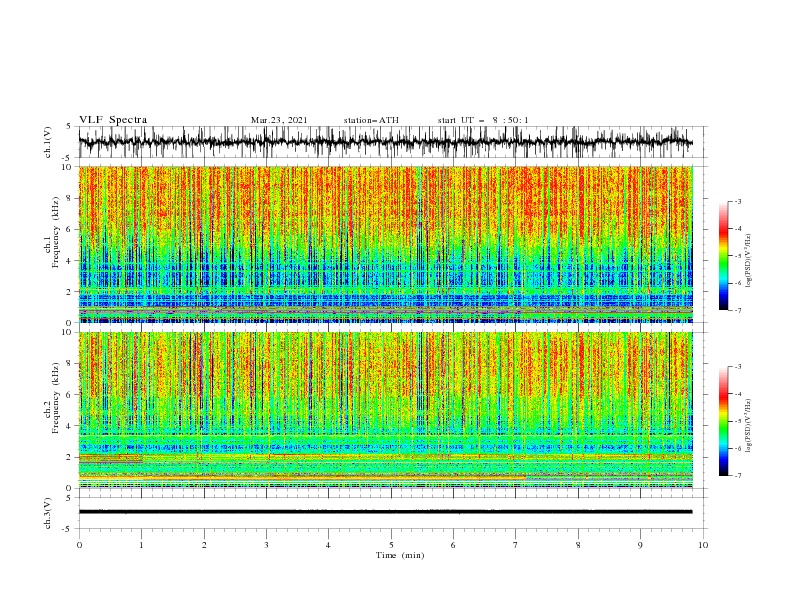The height and width of the screenshot is (612, 792).
Task: Click the time axis tick "10"
Action: tap(703, 545)
